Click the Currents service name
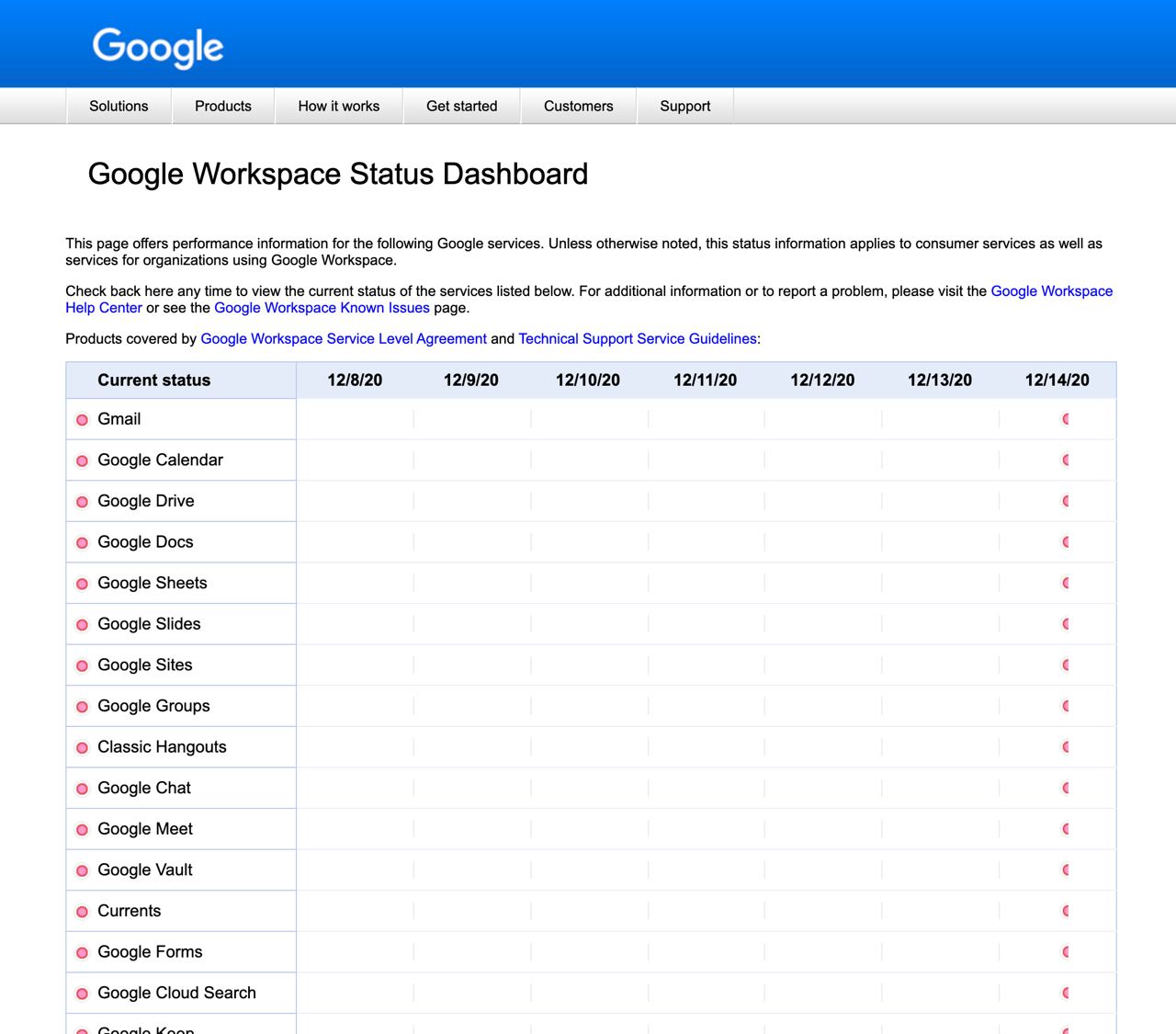Image resolution: width=1176 pixels, height=1034 pixels. 130,911
